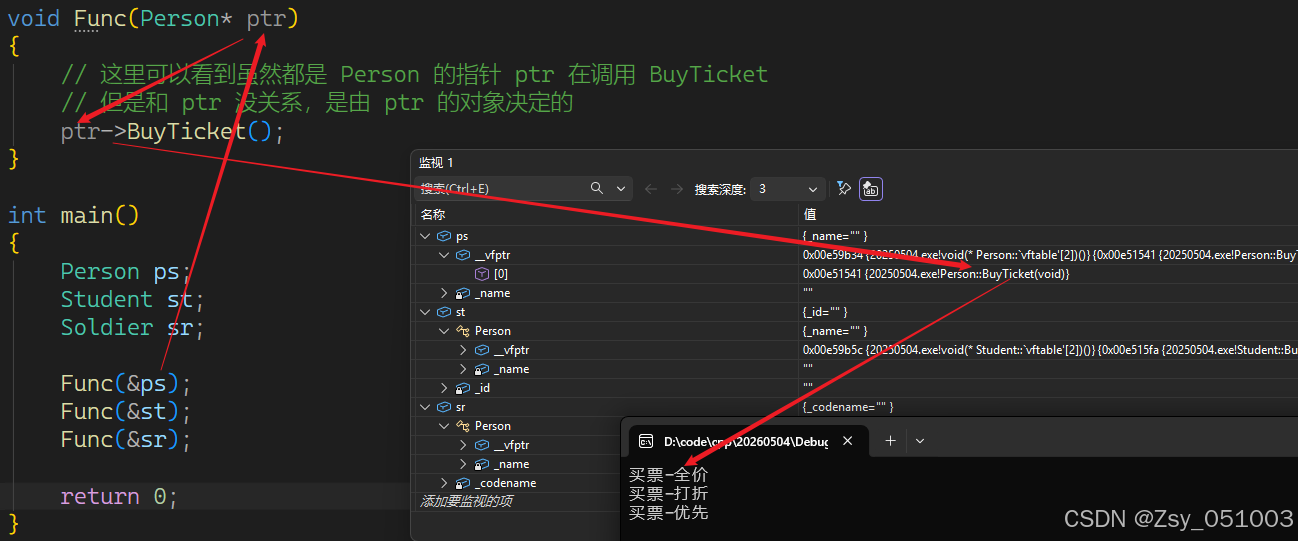1298x541 pixels.
Task: Expand the _codename member under sr
Action: click(445, 483)
